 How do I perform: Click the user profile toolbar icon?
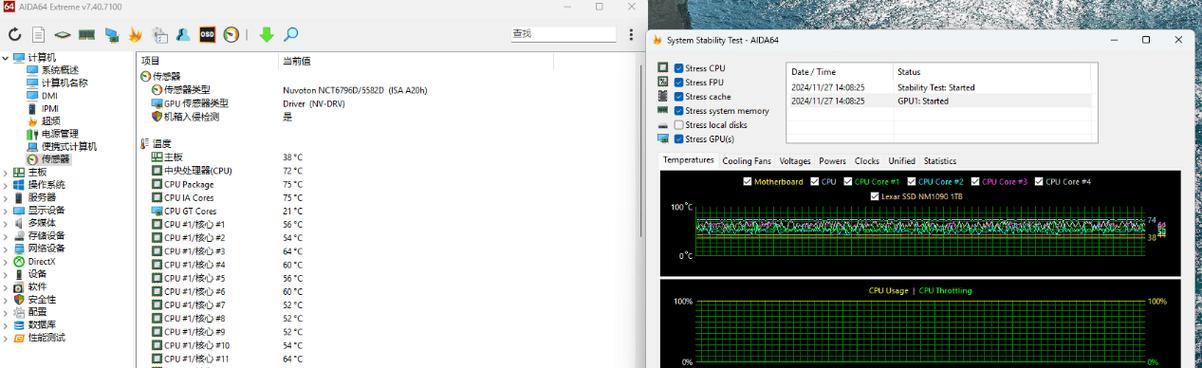(183, 35)
